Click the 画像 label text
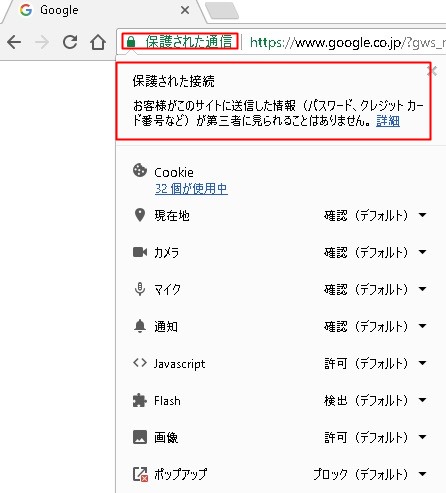 (166, 437)
